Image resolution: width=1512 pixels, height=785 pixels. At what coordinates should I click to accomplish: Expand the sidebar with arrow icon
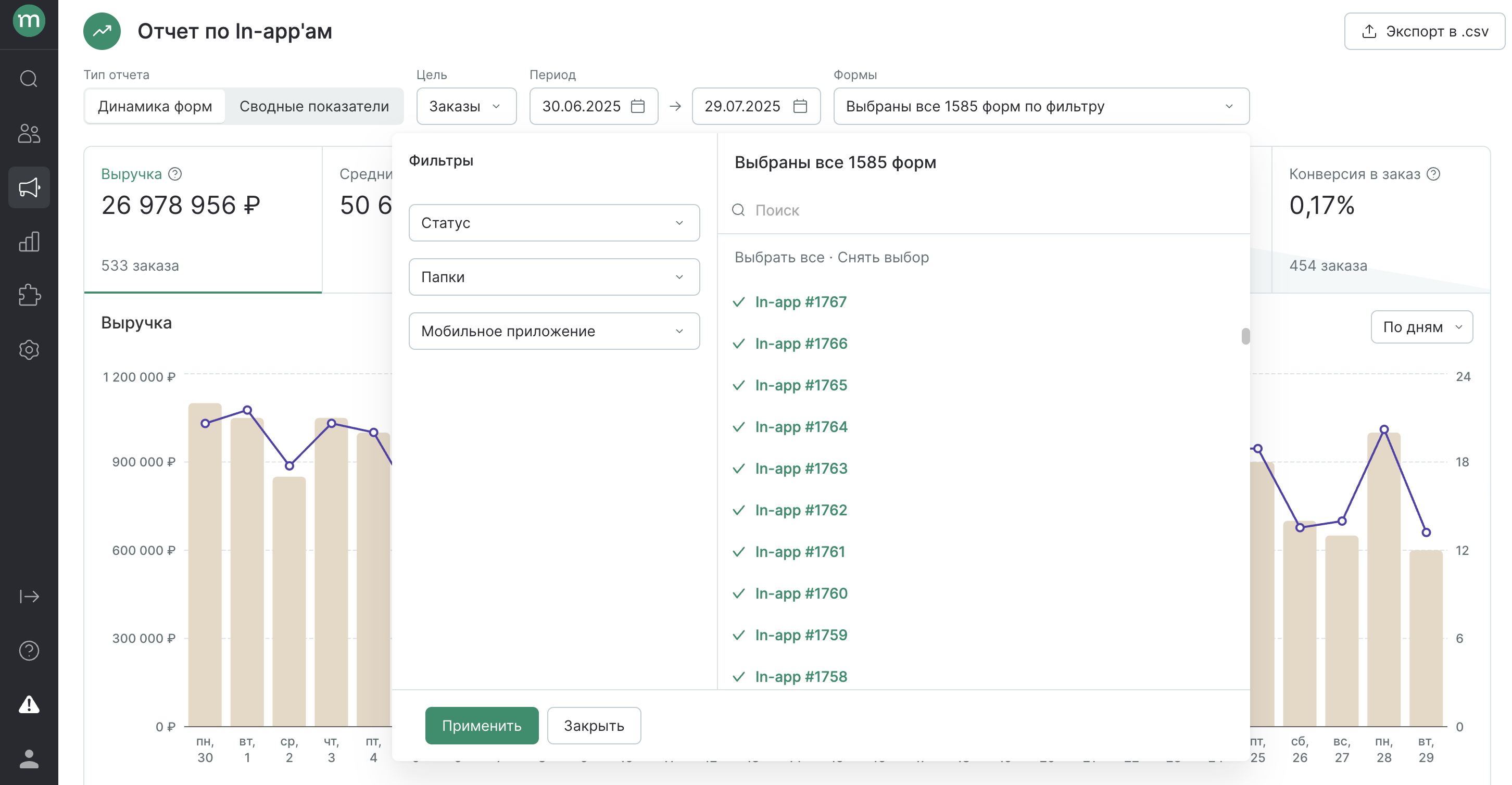(29, 597)
